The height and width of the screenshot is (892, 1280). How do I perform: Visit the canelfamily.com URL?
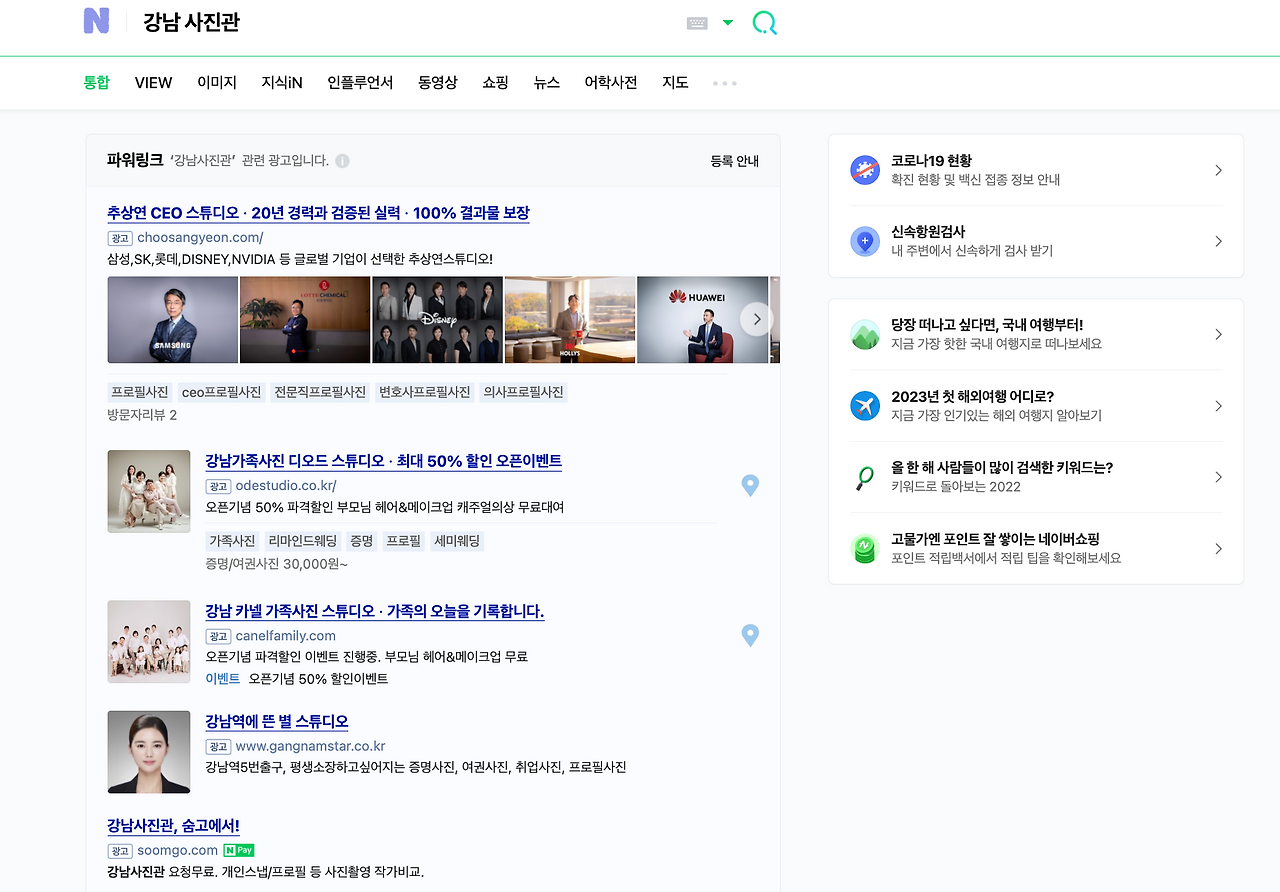point(286,636)
